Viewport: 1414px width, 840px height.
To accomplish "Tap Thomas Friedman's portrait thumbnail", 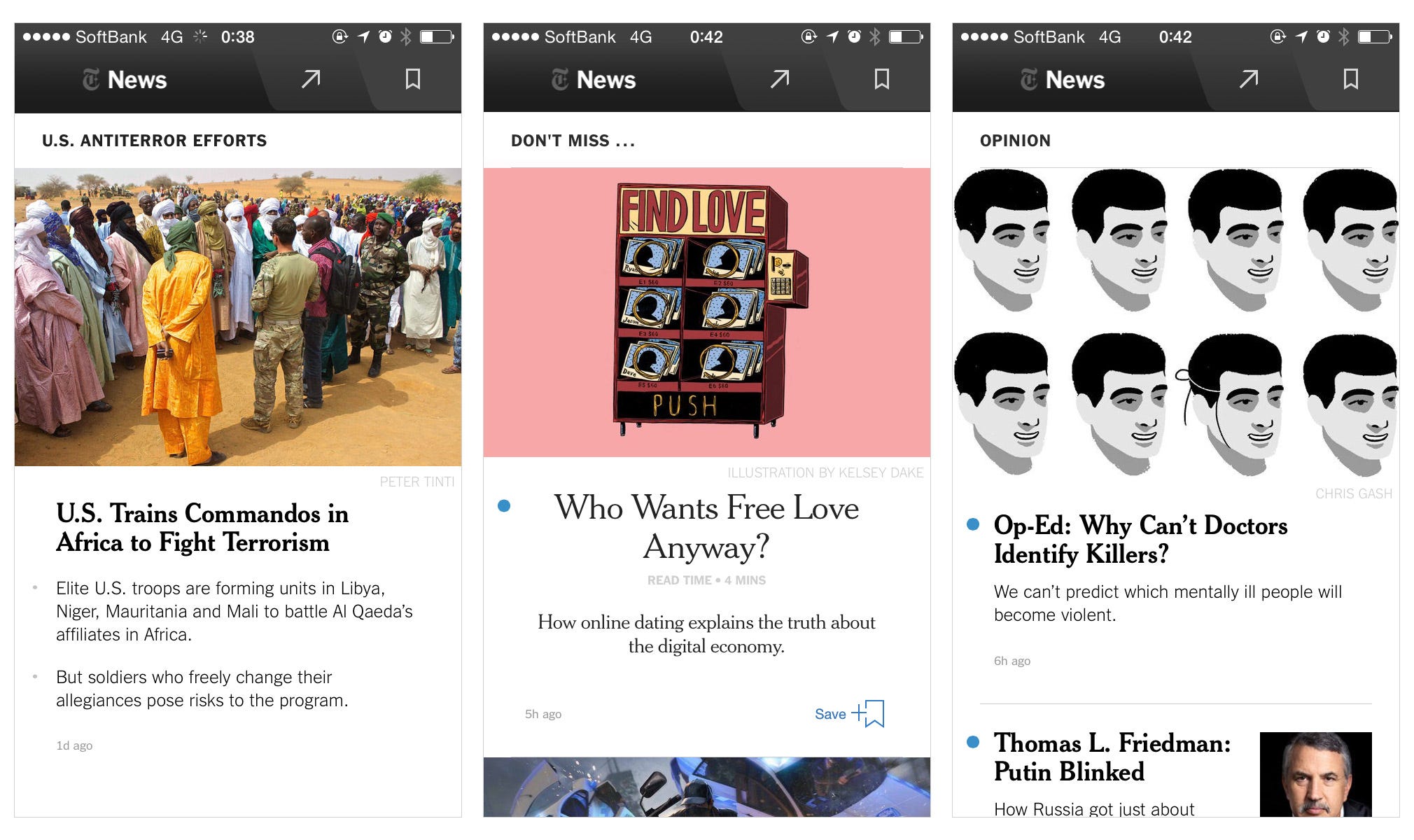I will coord(1315,774).
